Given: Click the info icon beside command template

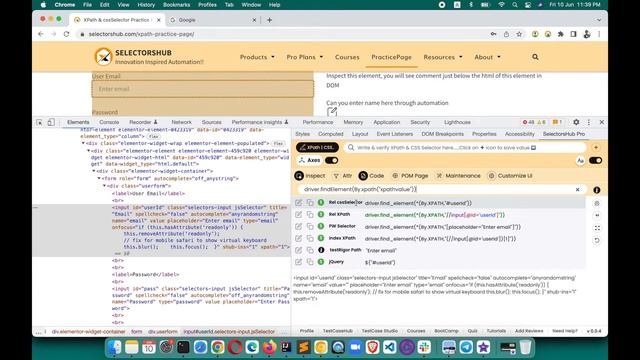Looking at the screenshot, I should 597,190.
